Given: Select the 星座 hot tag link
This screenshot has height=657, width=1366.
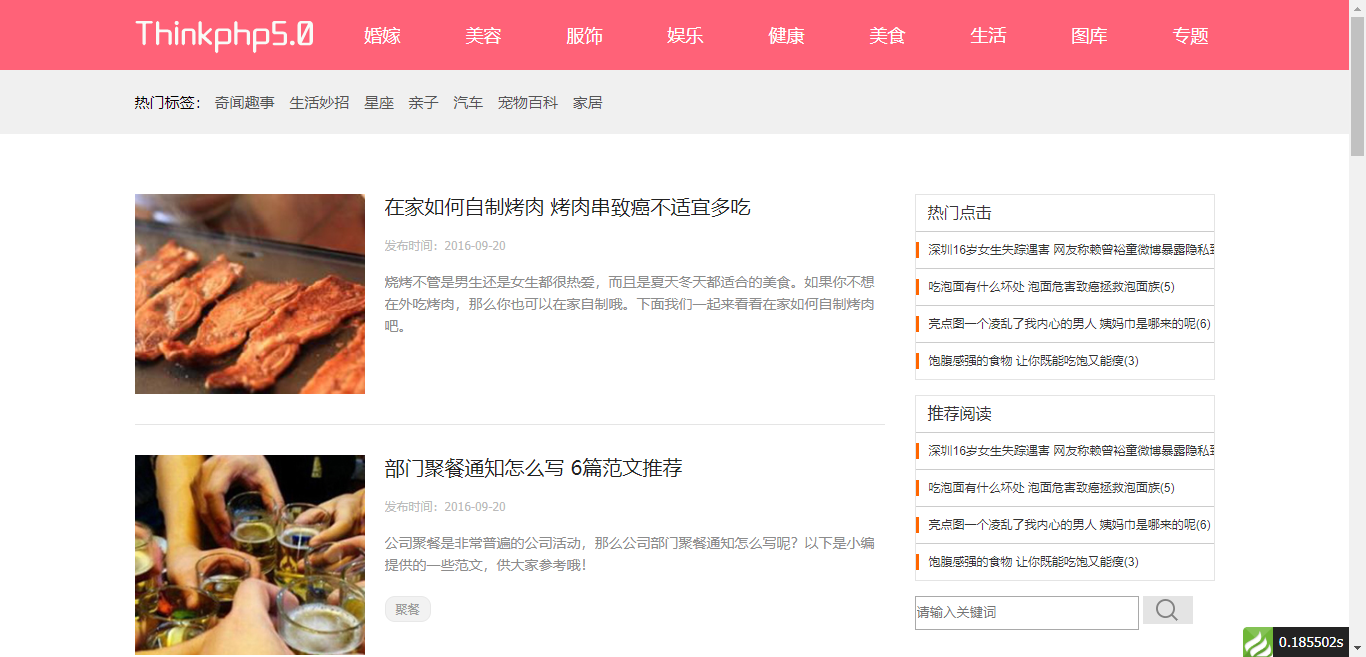Looking at the screenshot, I should (378, 102).
